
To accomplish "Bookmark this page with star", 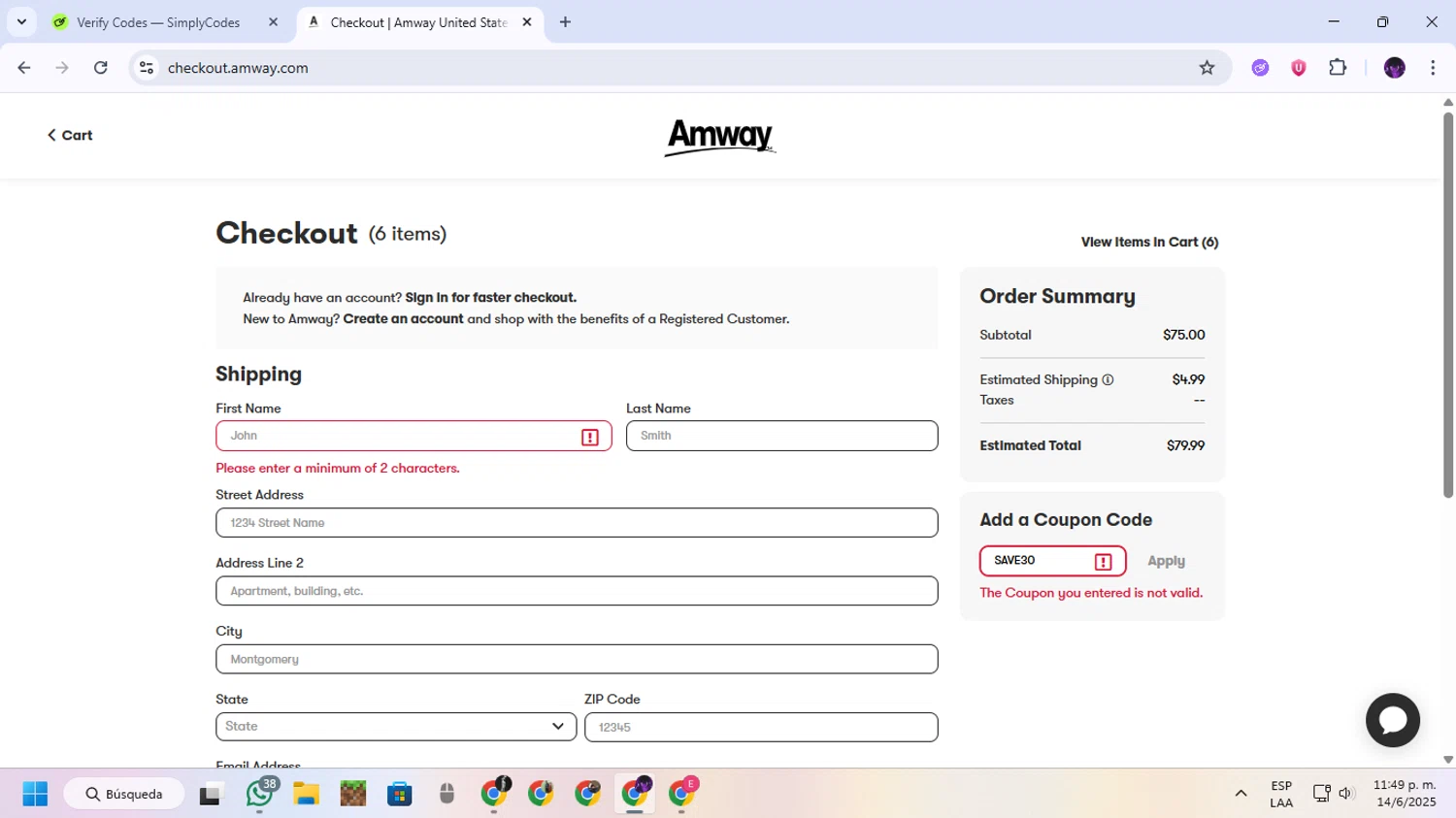I will click(x=1207, y=68).
